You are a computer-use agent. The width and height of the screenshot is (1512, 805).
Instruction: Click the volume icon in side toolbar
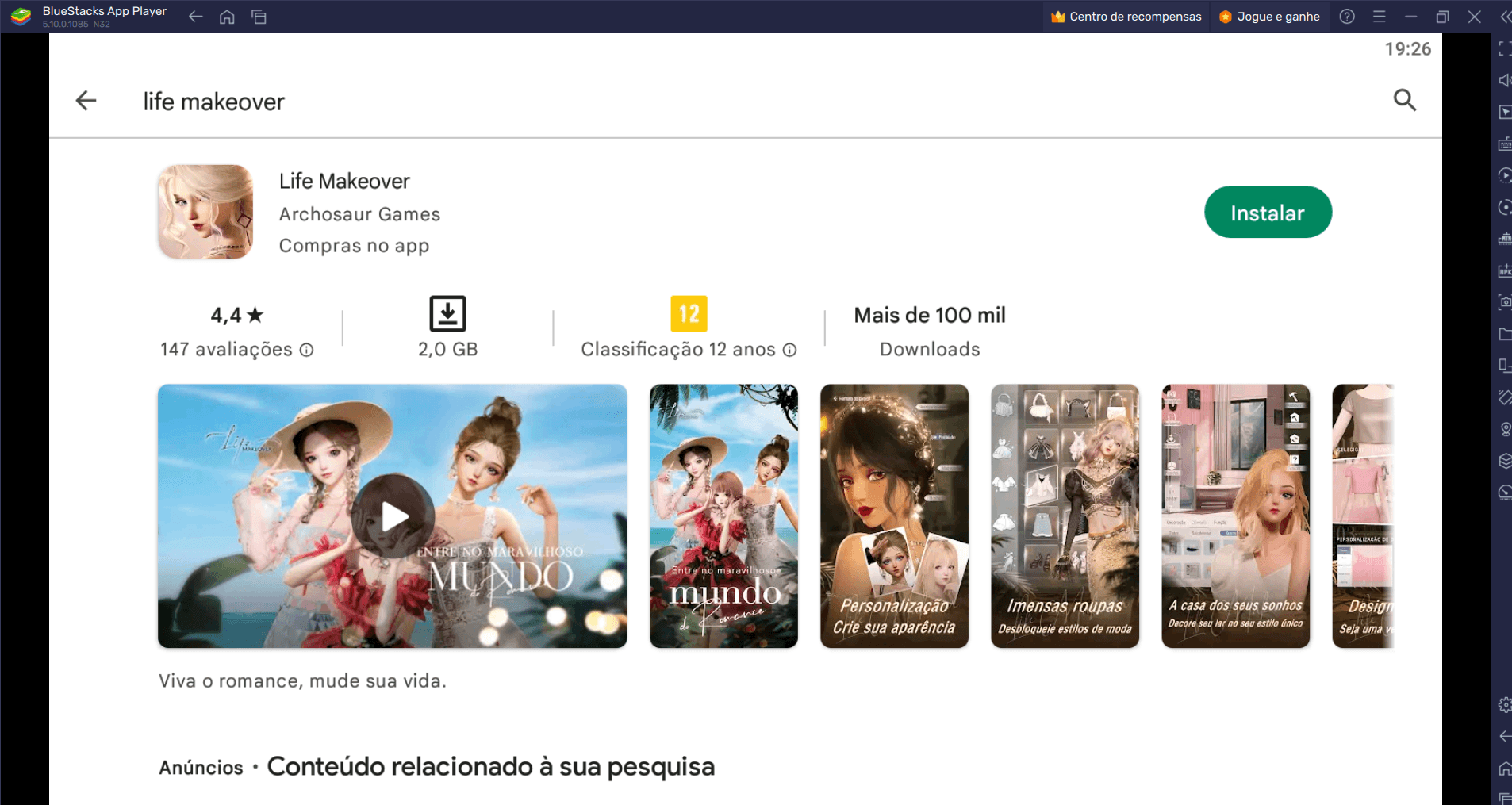pos(1504,81)
